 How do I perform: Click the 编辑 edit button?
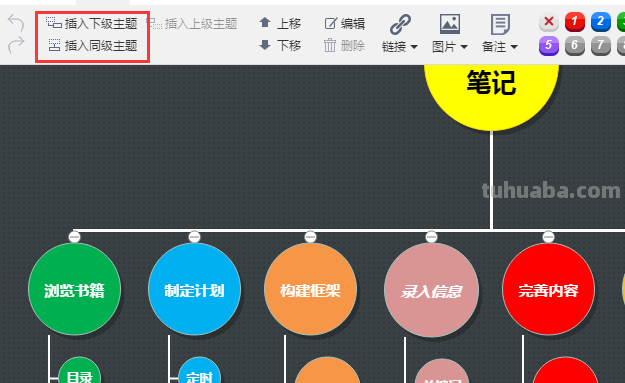(x=345, y=24)
